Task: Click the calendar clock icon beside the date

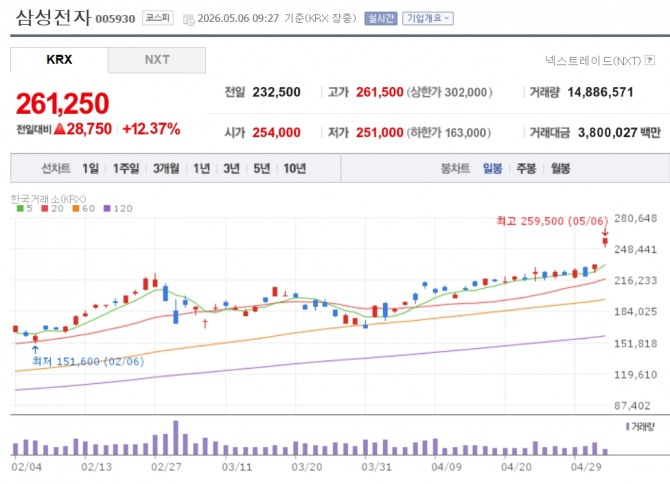Action: [x=188, y=19]
